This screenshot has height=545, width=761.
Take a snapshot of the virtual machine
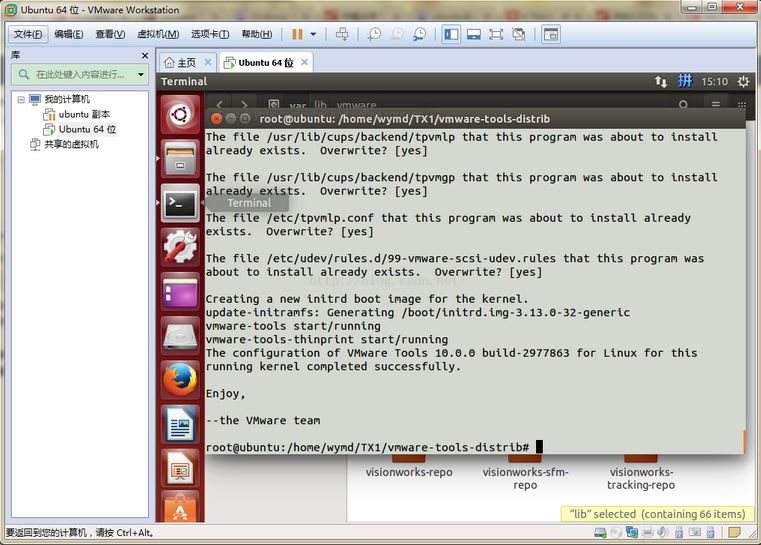374,34
